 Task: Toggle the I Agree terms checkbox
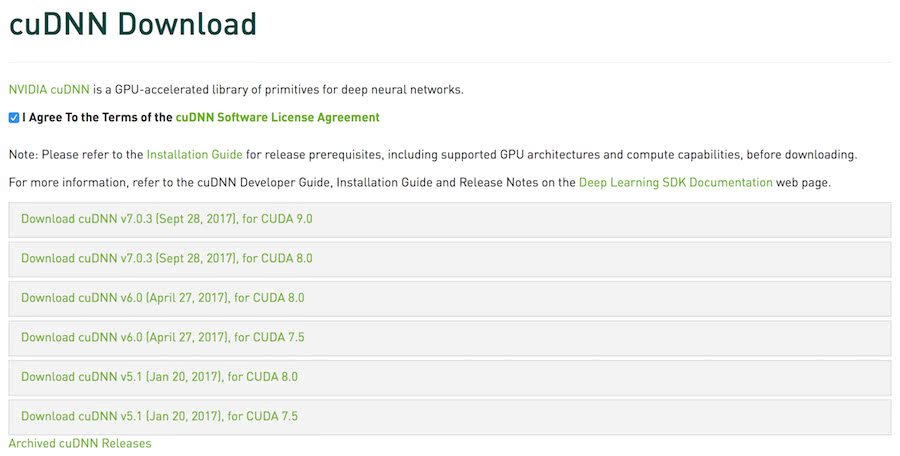(x=14, y=118)
